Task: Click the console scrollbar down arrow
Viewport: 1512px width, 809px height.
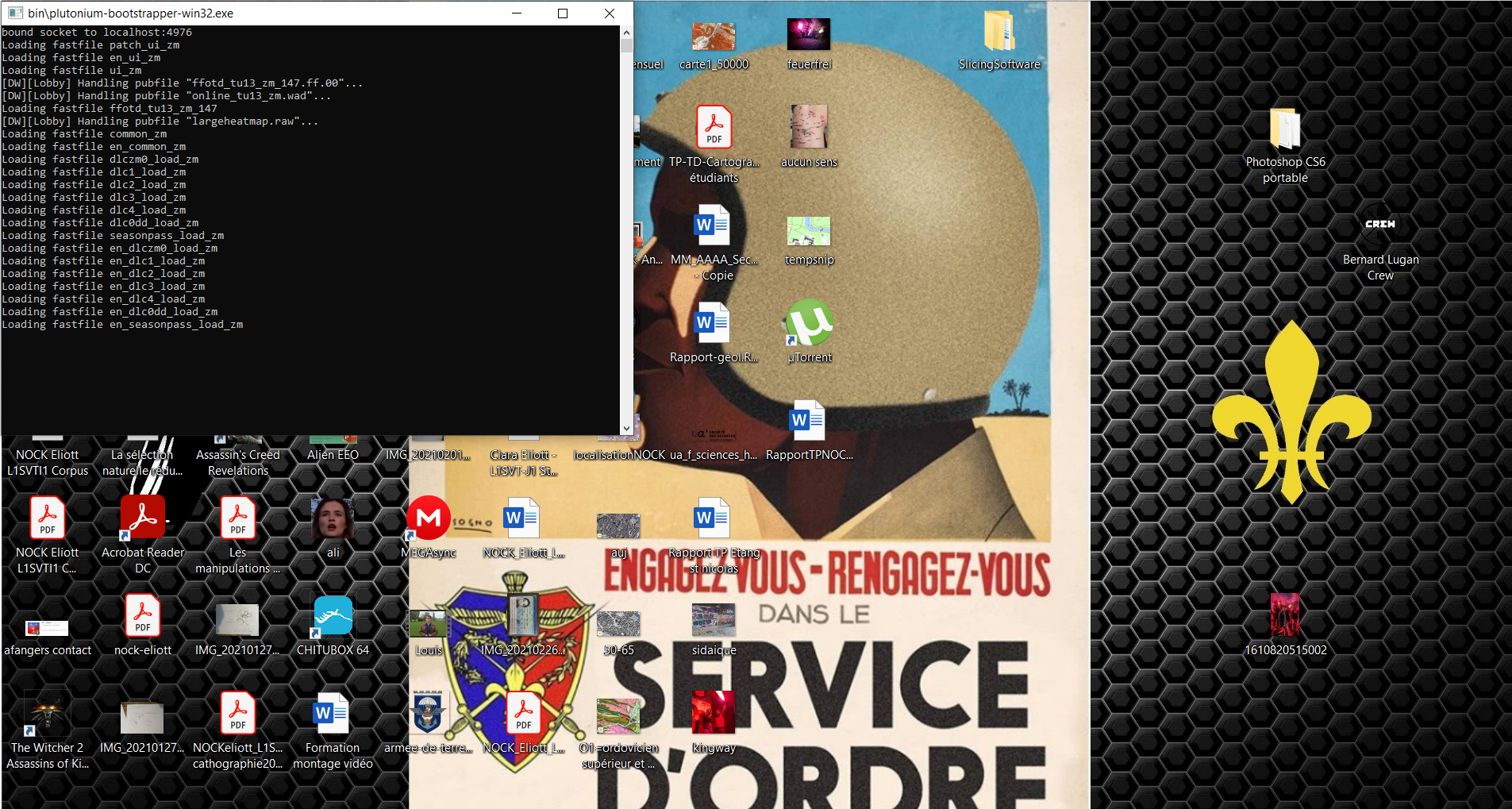Action: [x=626, y=428]
